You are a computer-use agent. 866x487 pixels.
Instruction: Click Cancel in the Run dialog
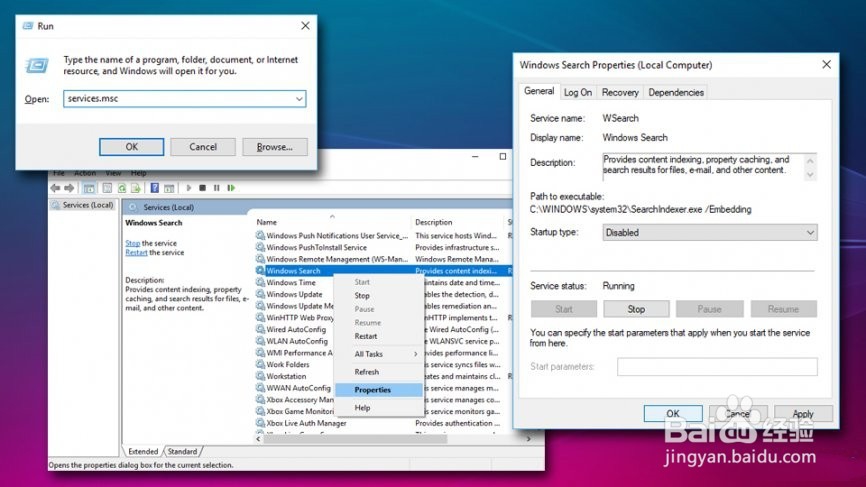click(203, 147)
